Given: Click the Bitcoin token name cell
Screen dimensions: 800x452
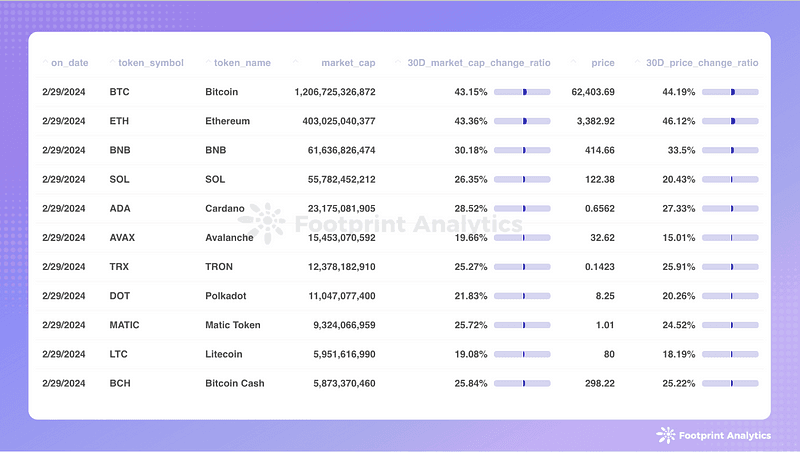Looking at the screenshot, I should tap(221, 92).
